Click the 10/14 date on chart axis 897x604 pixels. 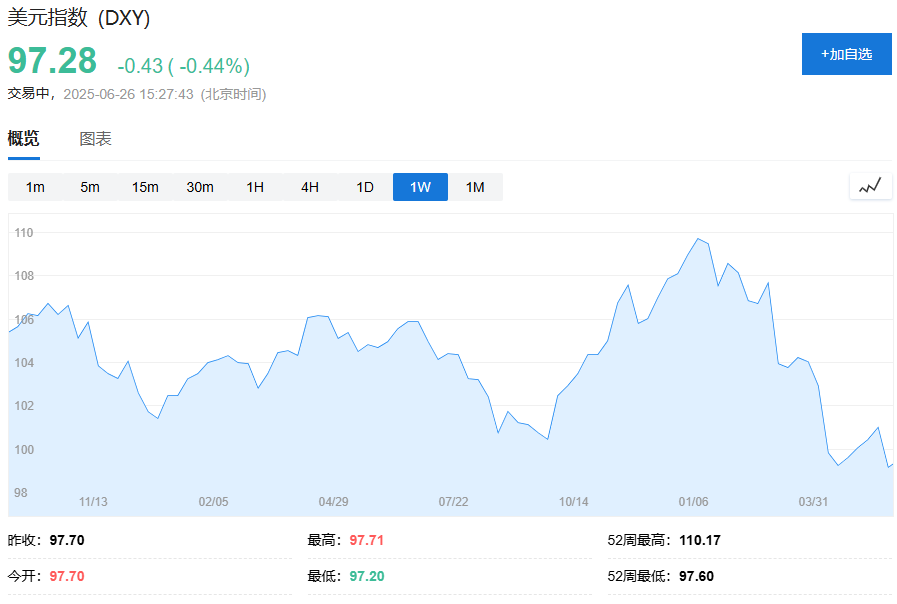pos(574,502)
